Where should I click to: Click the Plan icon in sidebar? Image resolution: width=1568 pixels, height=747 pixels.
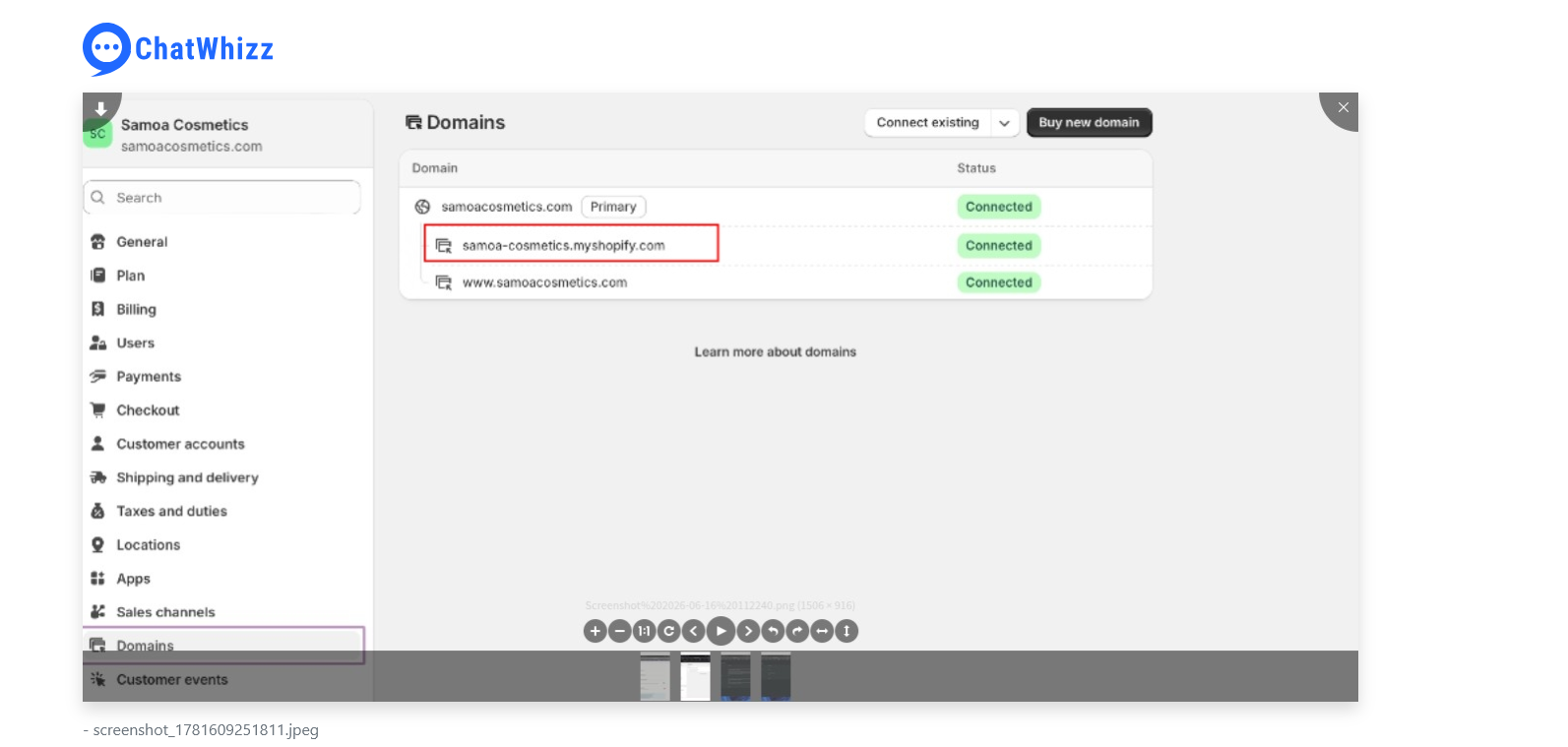[x=97, y=276]
